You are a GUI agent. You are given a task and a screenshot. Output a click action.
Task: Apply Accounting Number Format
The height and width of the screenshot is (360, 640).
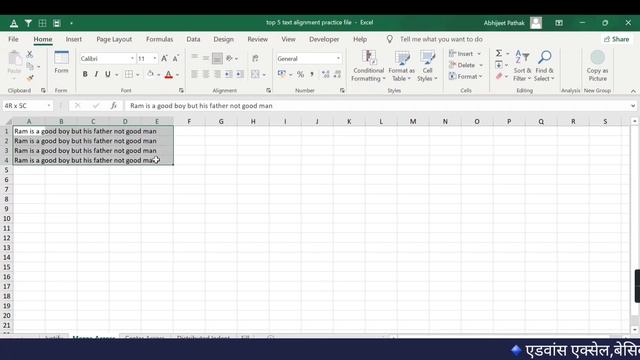click(282, 74)
